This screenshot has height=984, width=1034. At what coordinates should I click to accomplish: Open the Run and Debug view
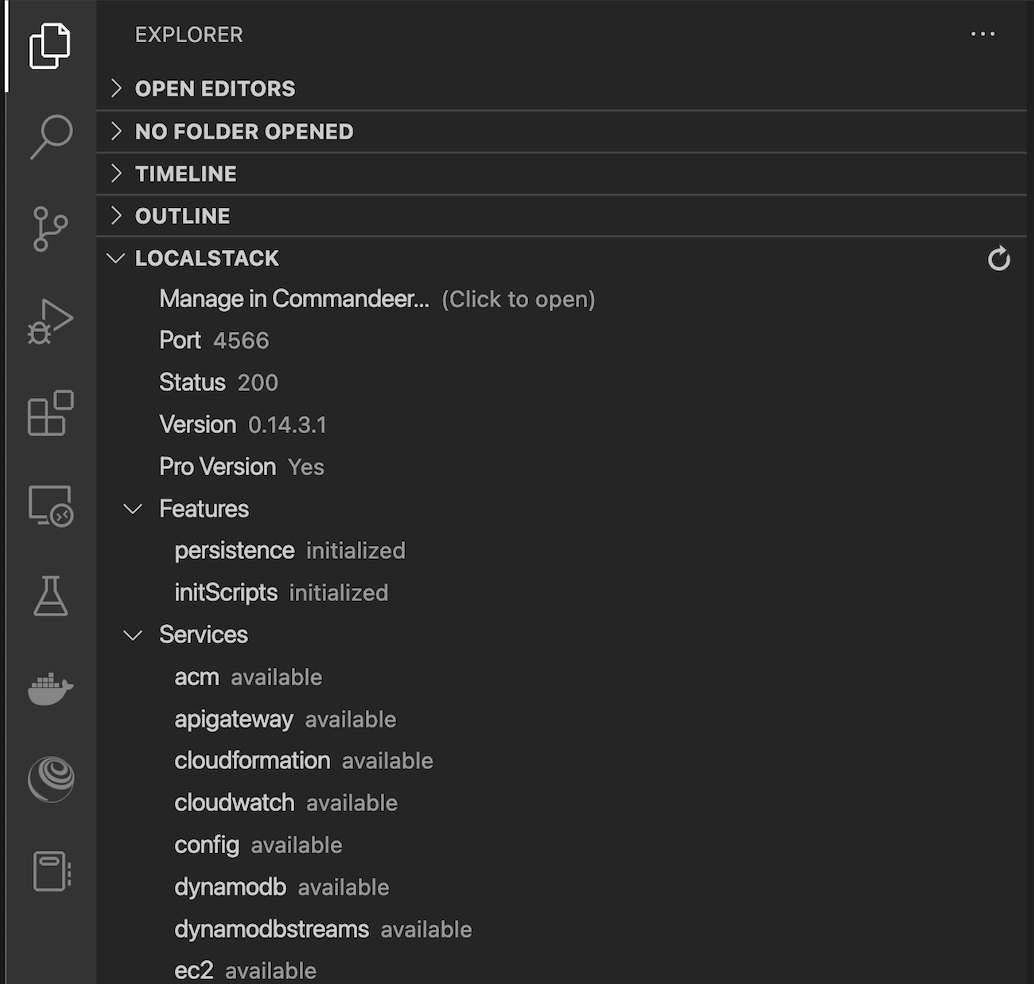50,321
